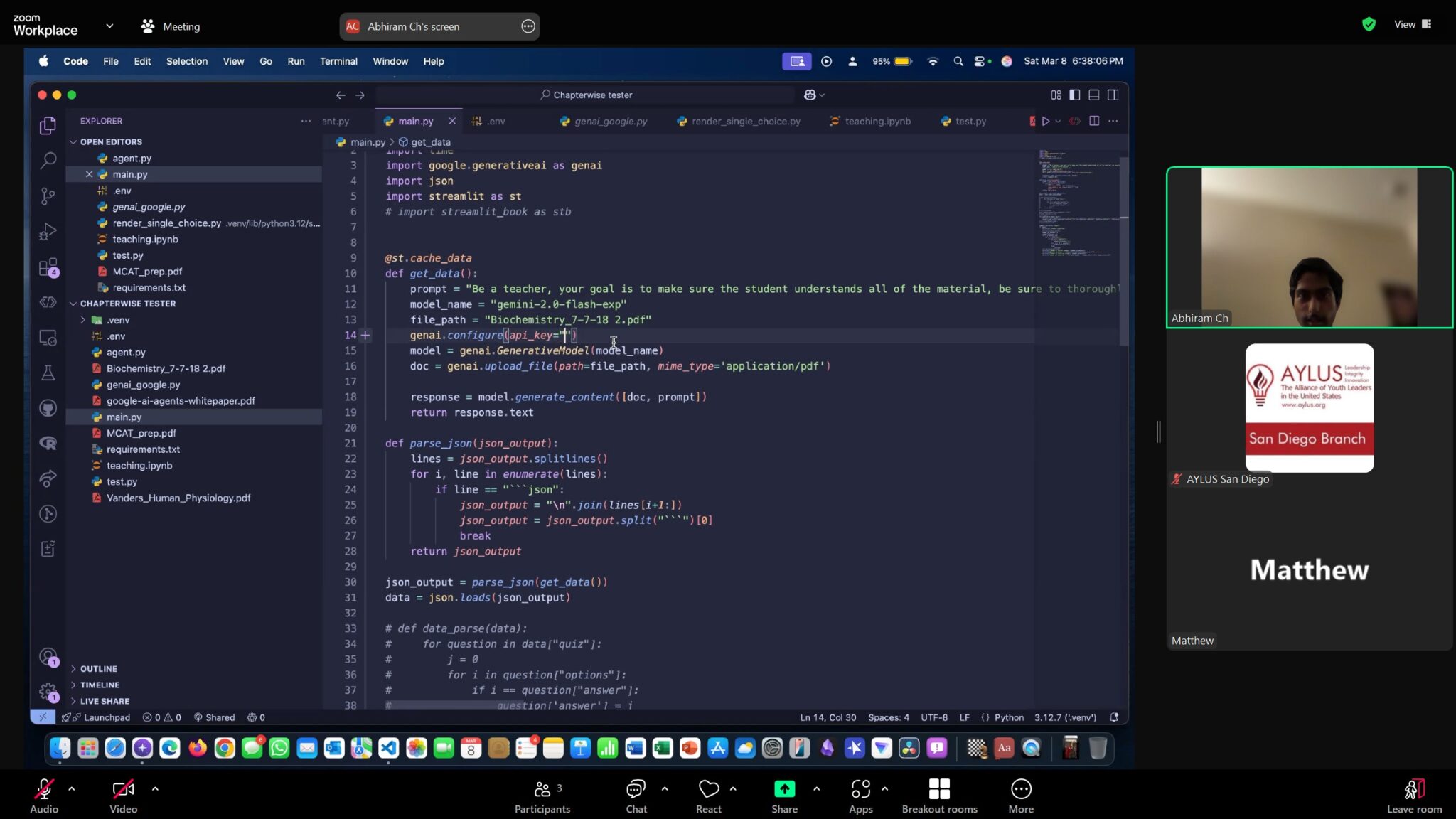Open the notifications bell in status bar
The height and width of the screenshot is (819, 1456).
1114,717
